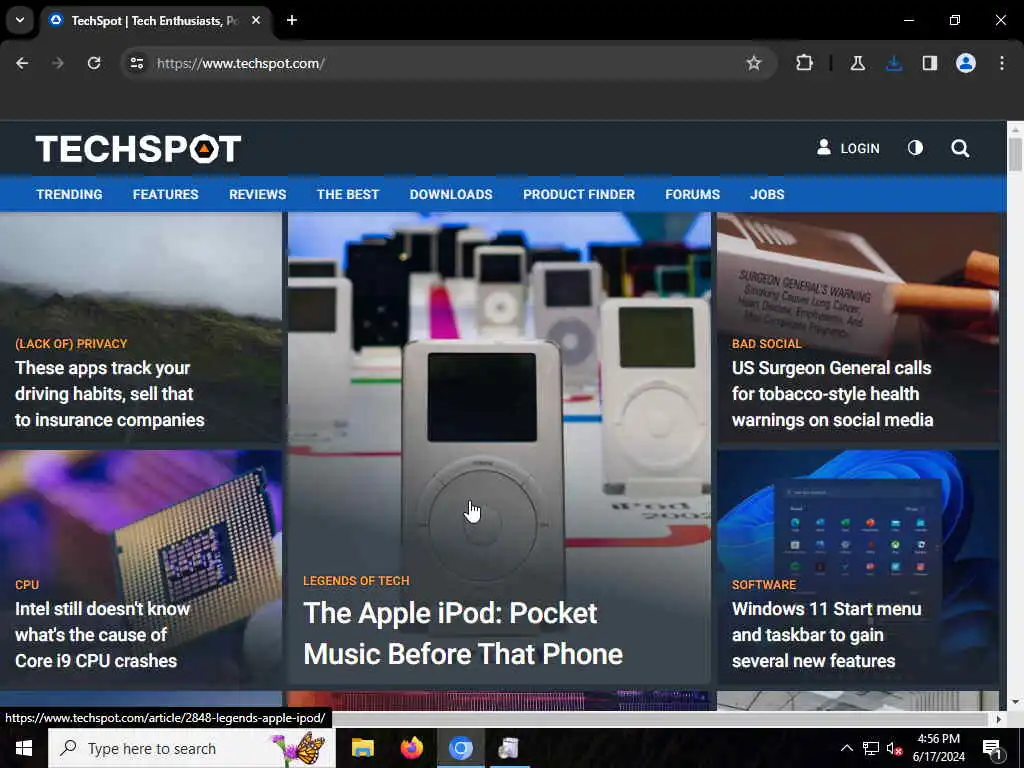Open Firefox from the taskbar

[x=411, y=748]
